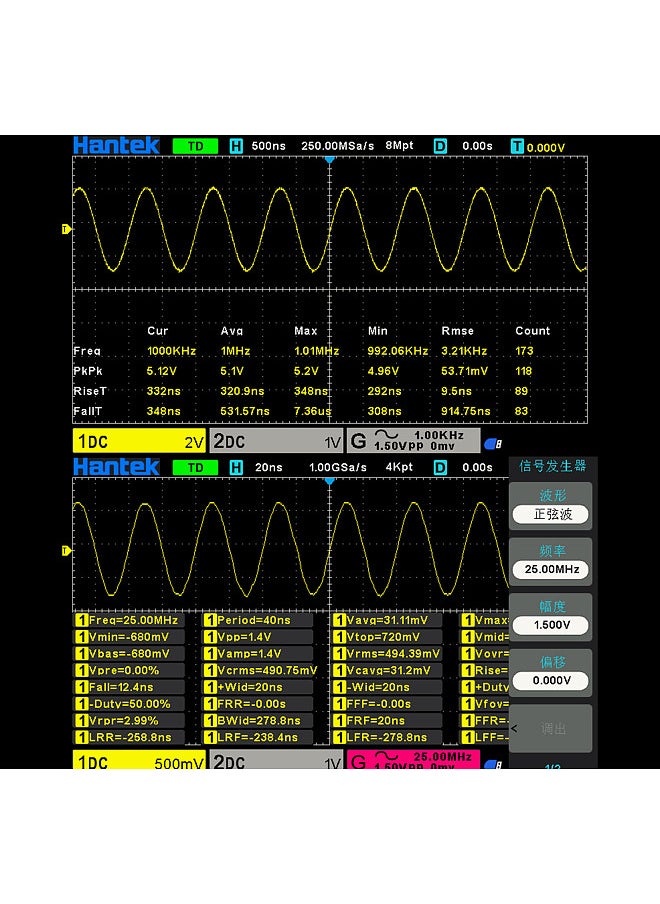Click the channel 1 badge beside Vrms=494.39mV
Viewport: 660px width, 904px height.
(x=340, y=654)
